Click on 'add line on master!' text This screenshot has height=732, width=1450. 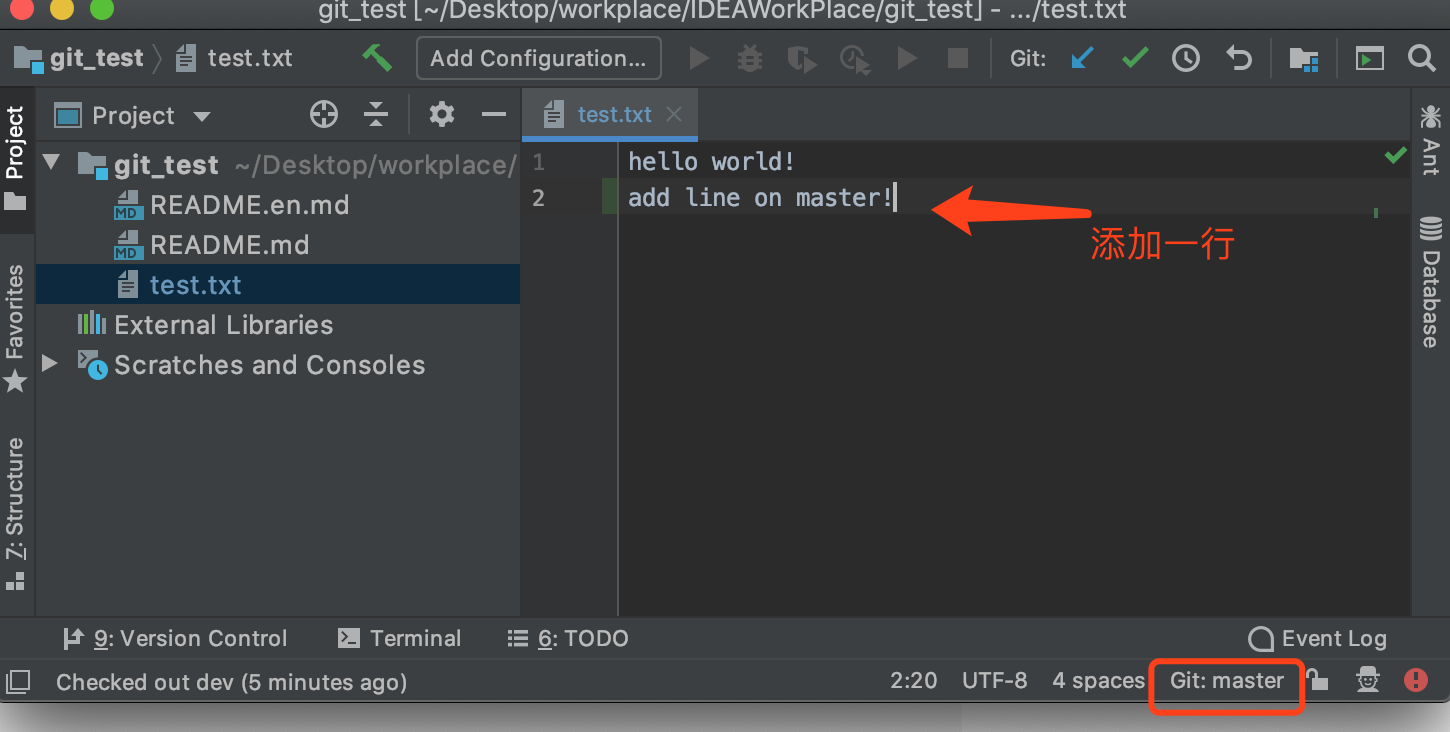pos(760,197)
